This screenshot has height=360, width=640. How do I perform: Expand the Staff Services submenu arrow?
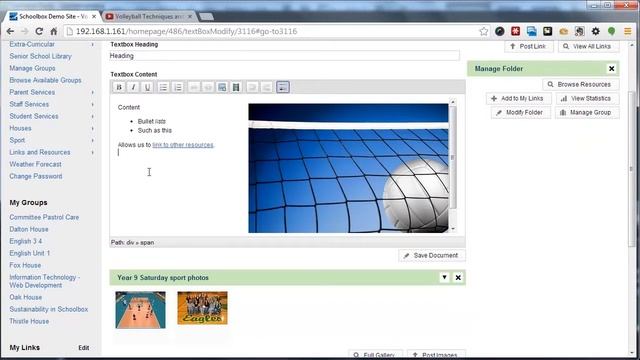pyautogui.click(x=93, y=104)
